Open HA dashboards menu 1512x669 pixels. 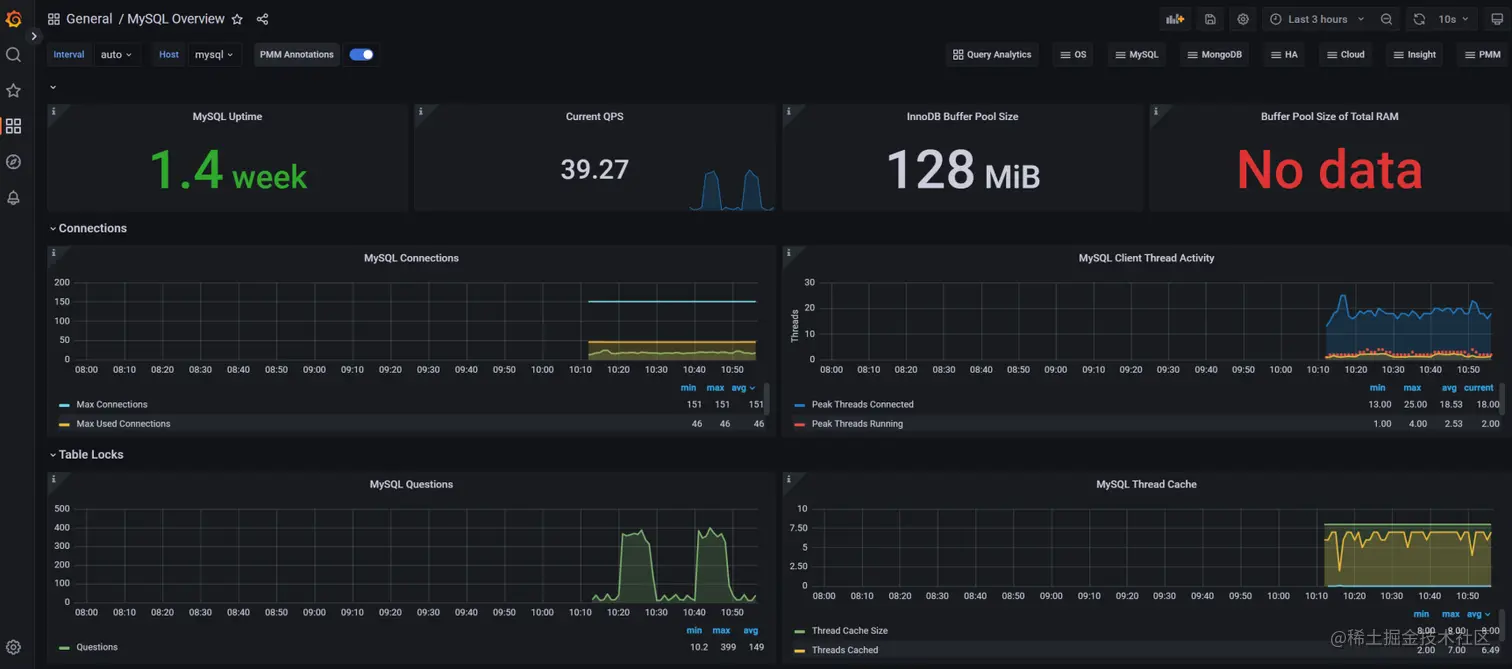(1284, 55)
